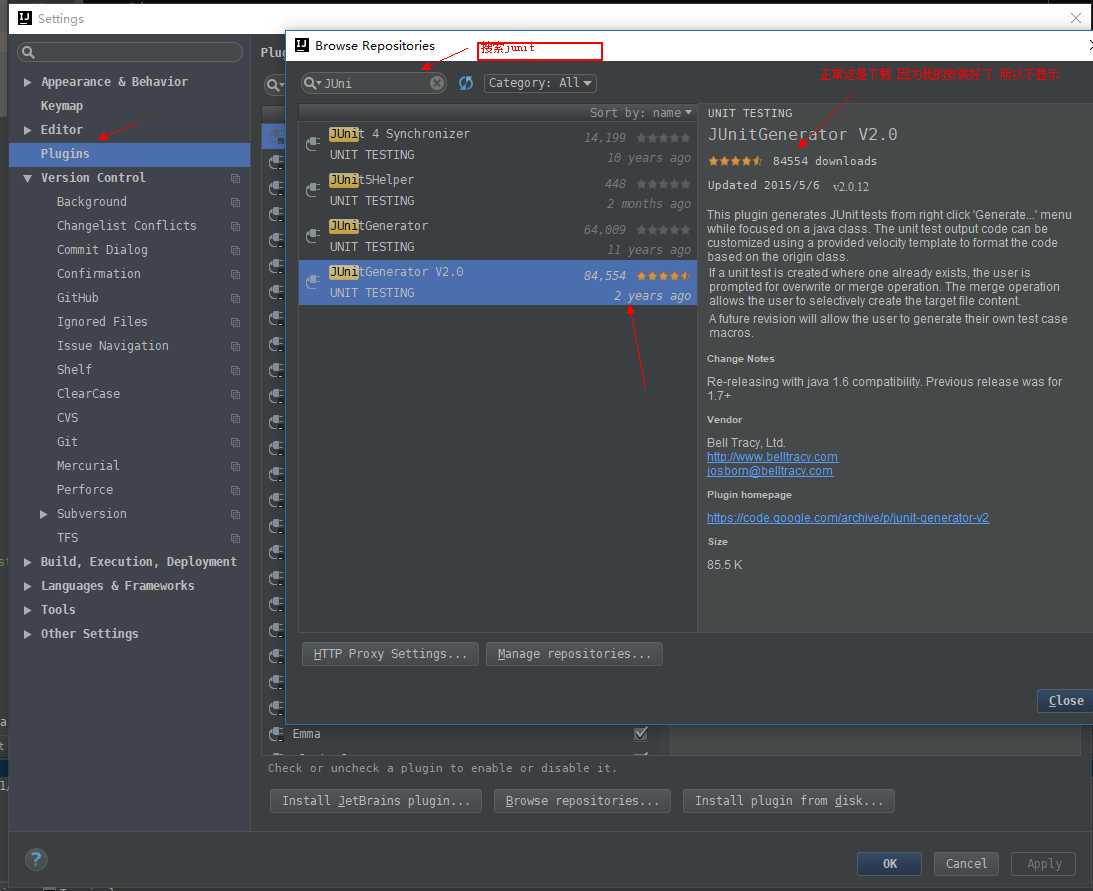The height and width of the screenshot is (891, 1093).
Task: Click the Emma plugin name row
Action: coord(306,734)
